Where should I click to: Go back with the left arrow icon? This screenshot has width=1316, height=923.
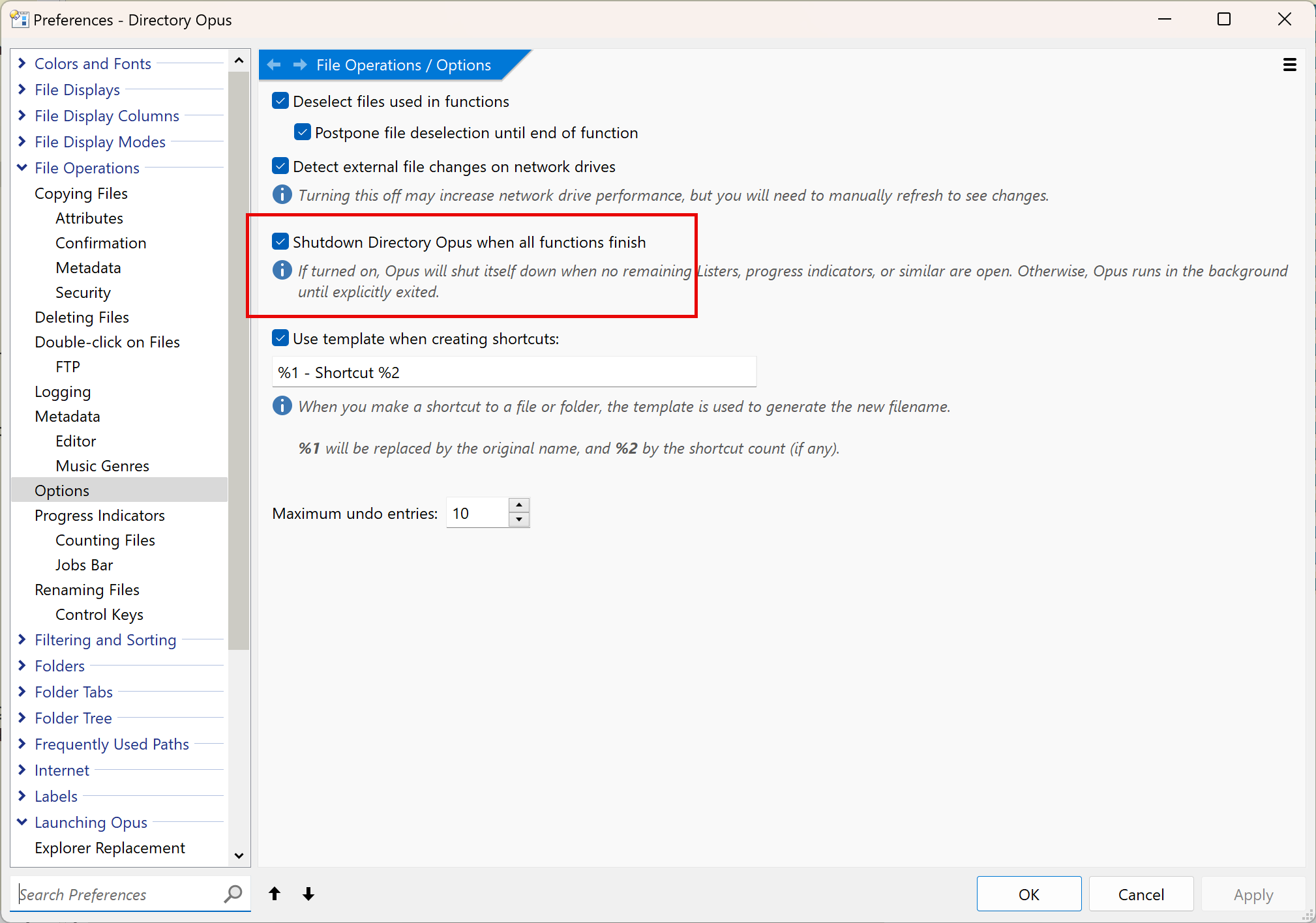pos(274,65)
